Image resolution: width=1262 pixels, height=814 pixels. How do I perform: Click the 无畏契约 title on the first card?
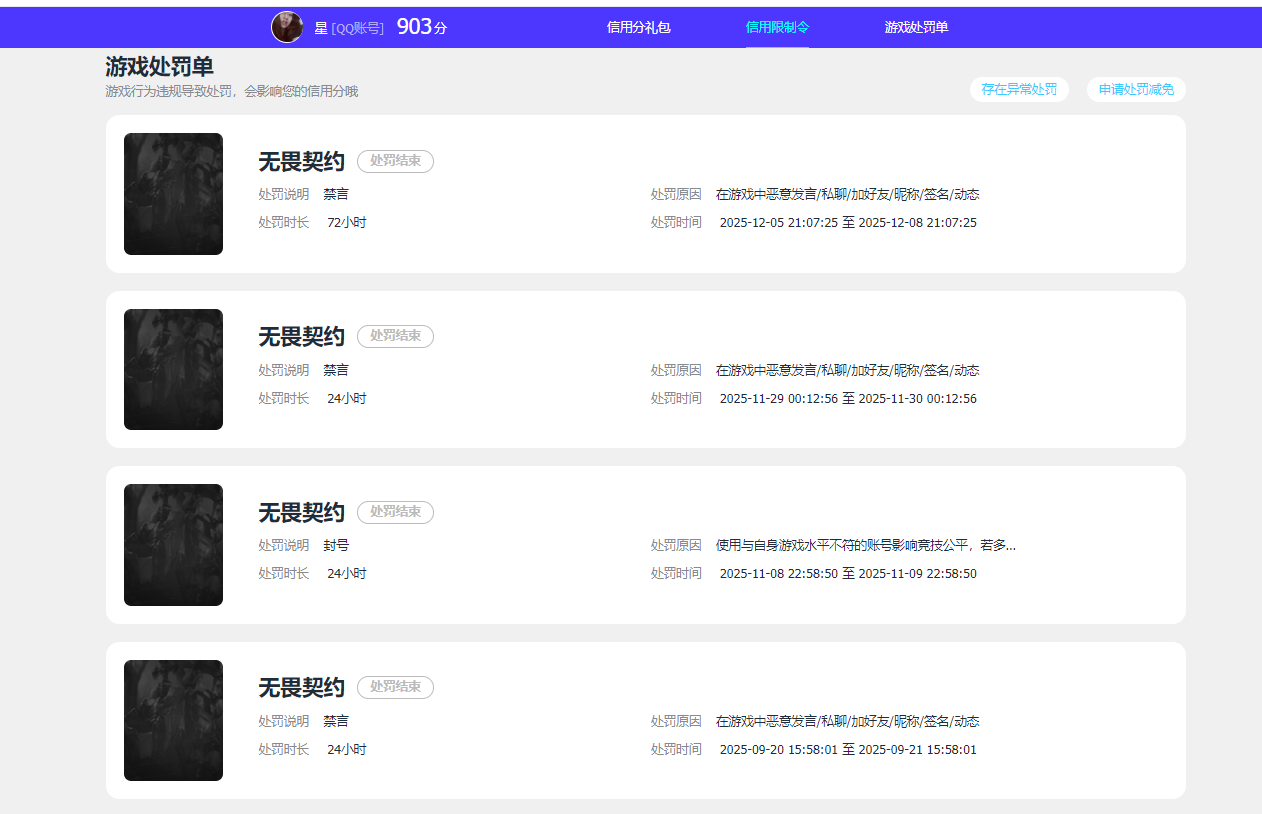click(x=300, y=161)
